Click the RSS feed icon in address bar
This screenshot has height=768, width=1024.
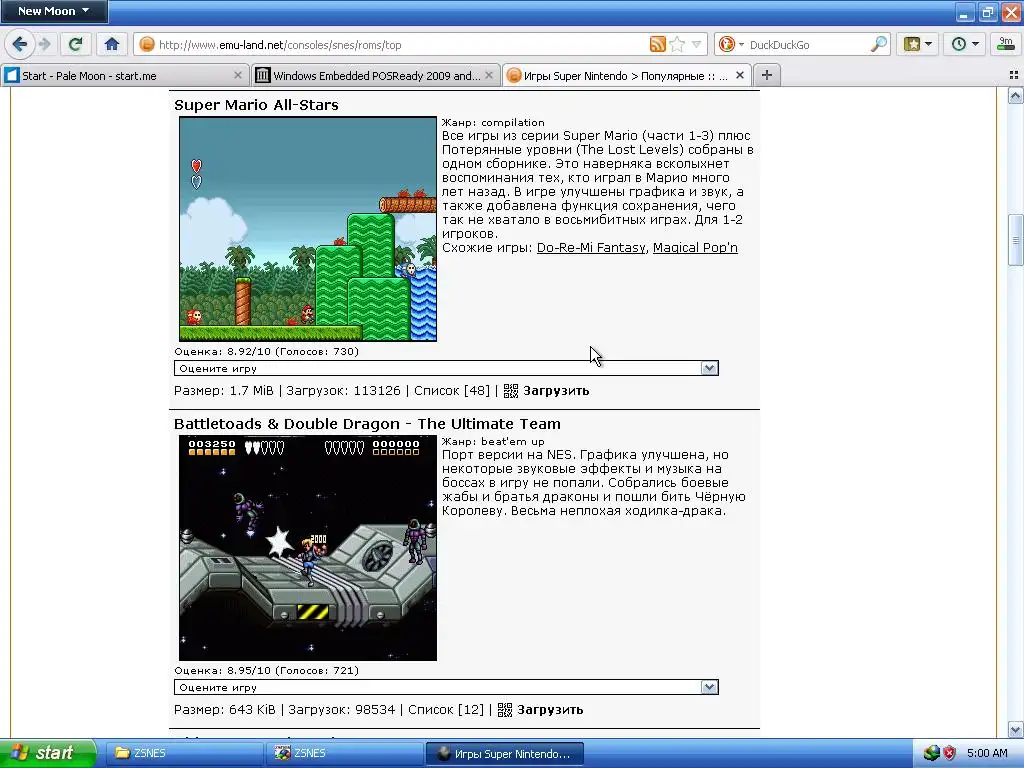coord(658,44)
